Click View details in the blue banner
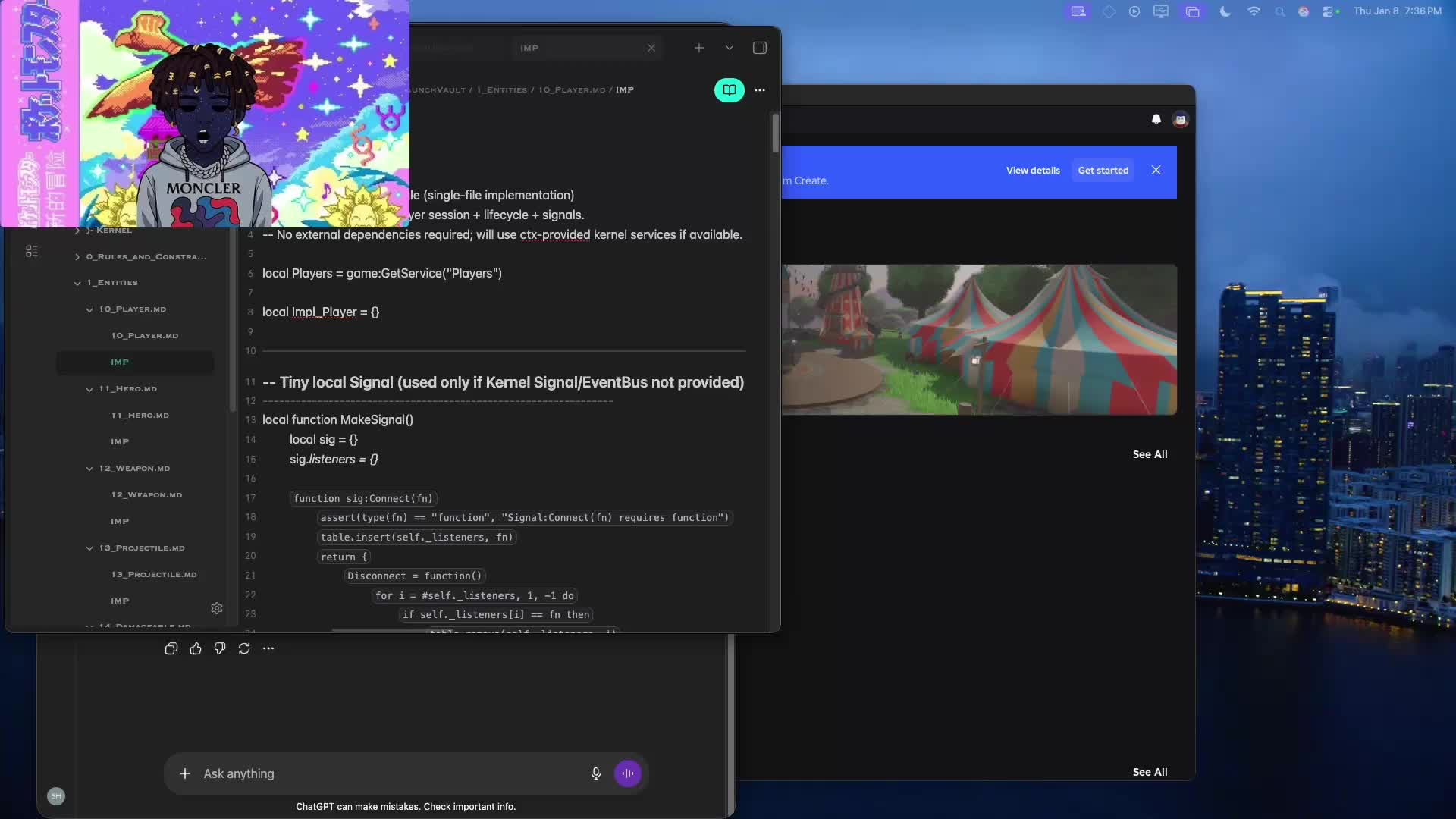 [x=1033, y=171]
